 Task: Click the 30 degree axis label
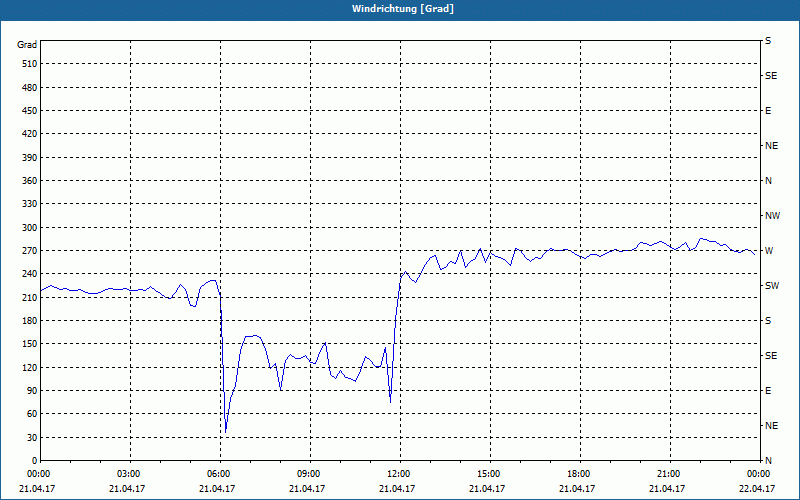(31, 438)
